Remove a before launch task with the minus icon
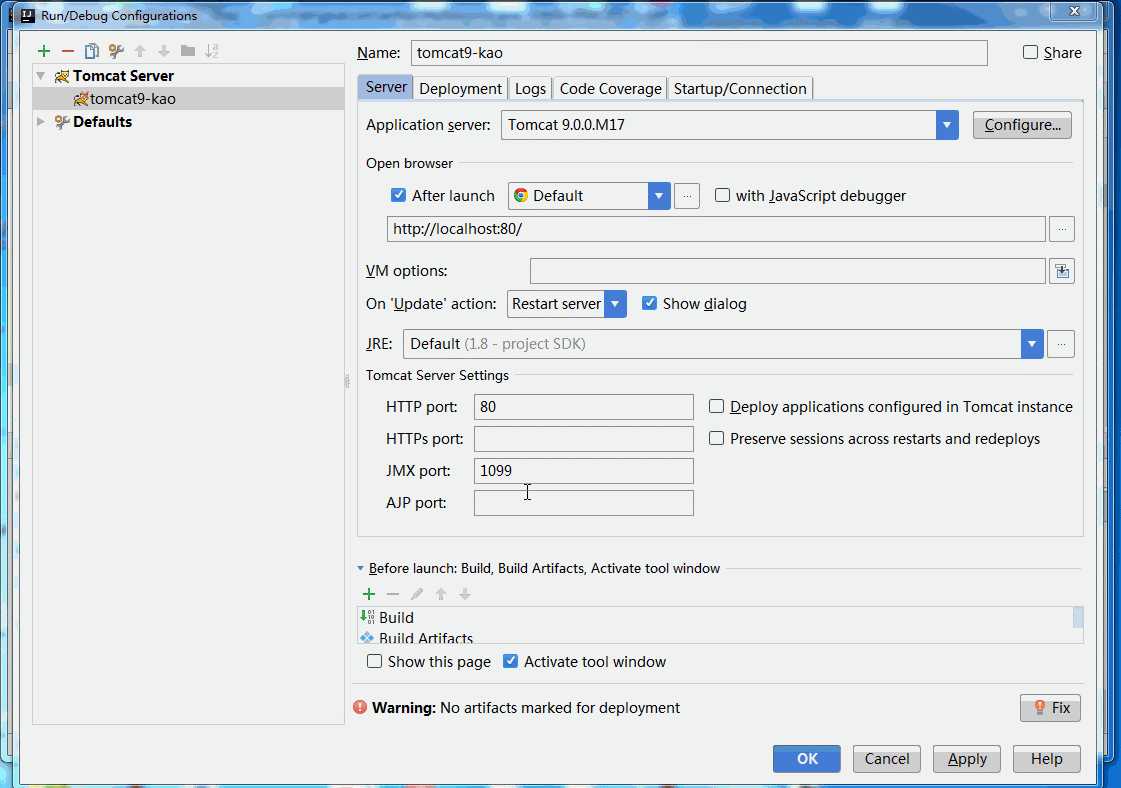This screenshot has height=788, width=1121. pos(392,594)
